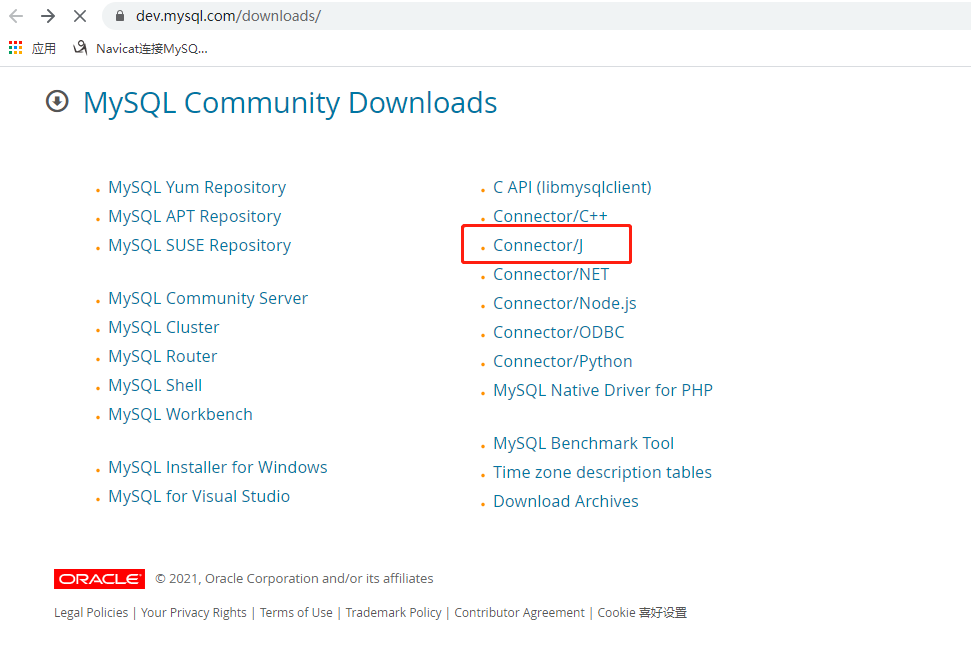Open MySQL Benchmark Tool link

(x=583, y=443)
